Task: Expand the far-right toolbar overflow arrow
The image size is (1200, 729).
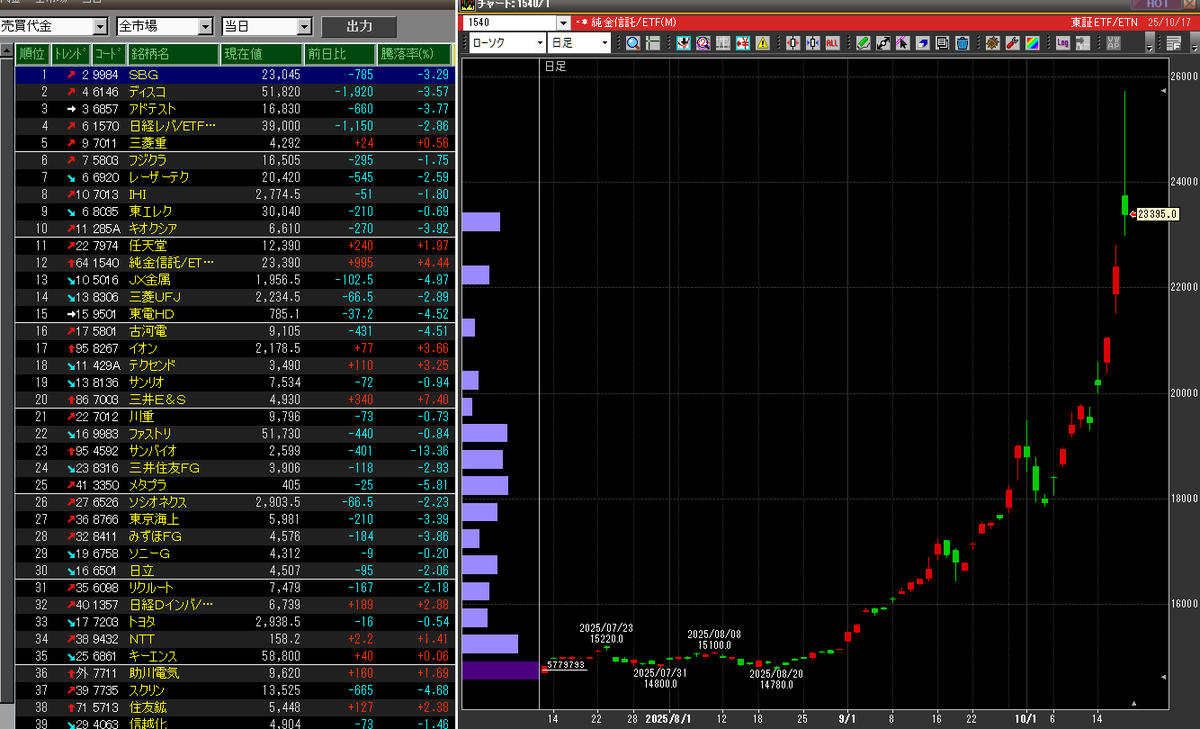Action: tap(1196, 43)
